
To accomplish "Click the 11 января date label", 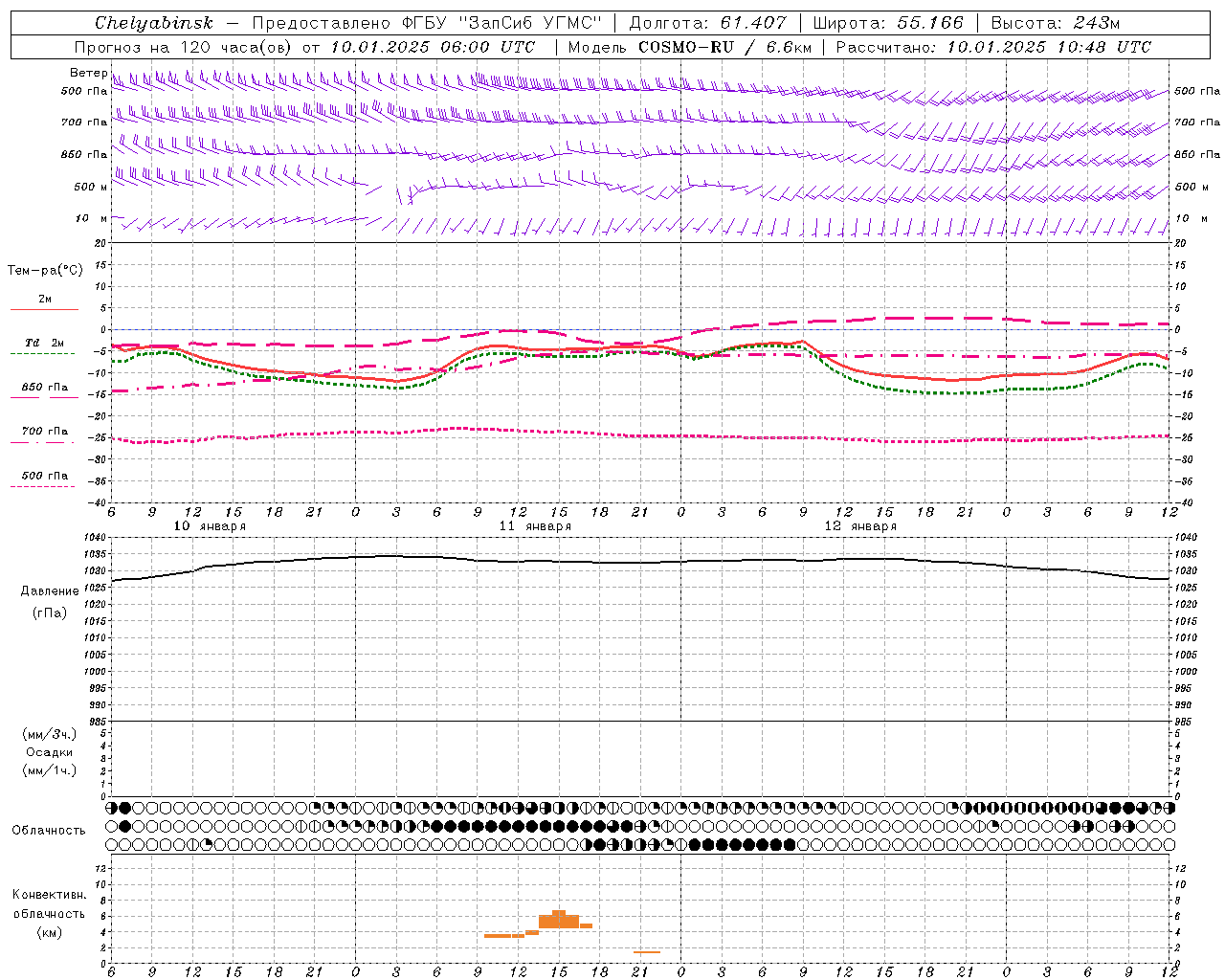I will (x=535, y=526).
